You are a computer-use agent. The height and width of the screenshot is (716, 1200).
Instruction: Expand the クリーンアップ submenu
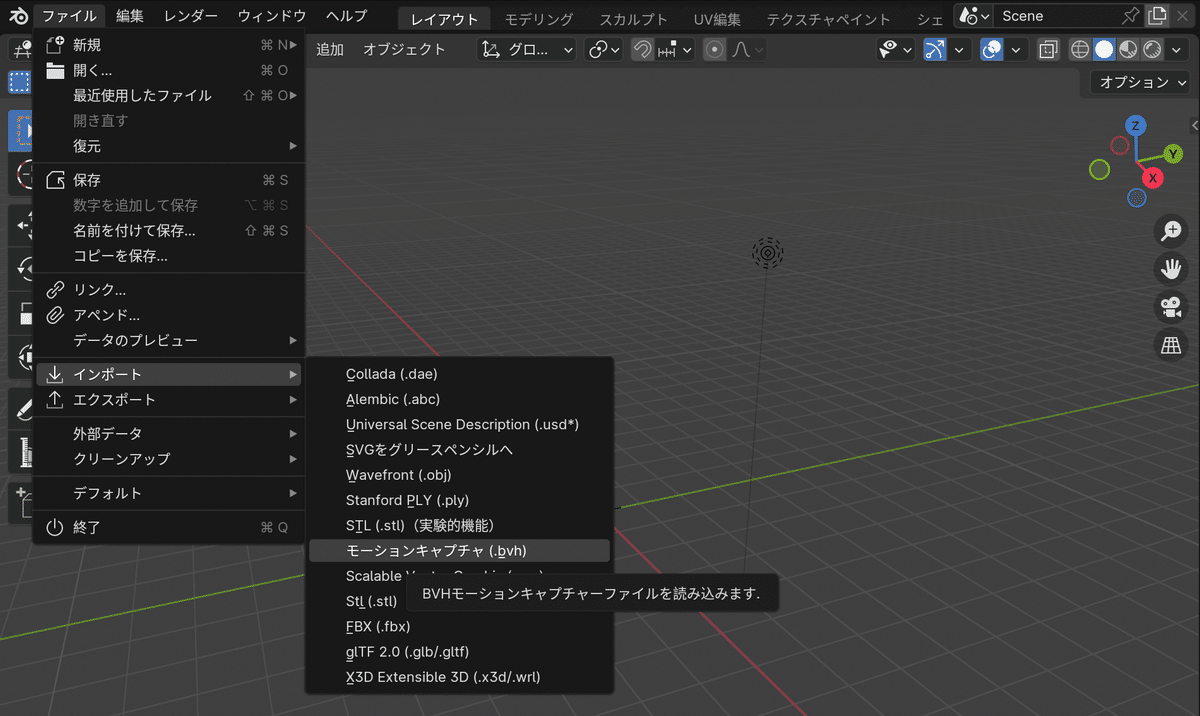[x=170, y=459]
